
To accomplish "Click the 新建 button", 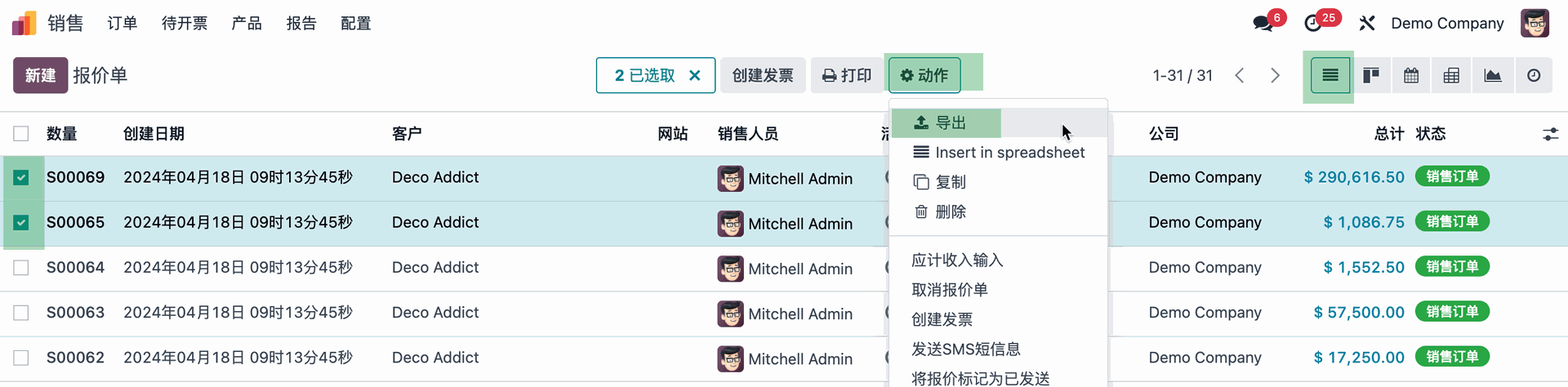I will (40, 76).
